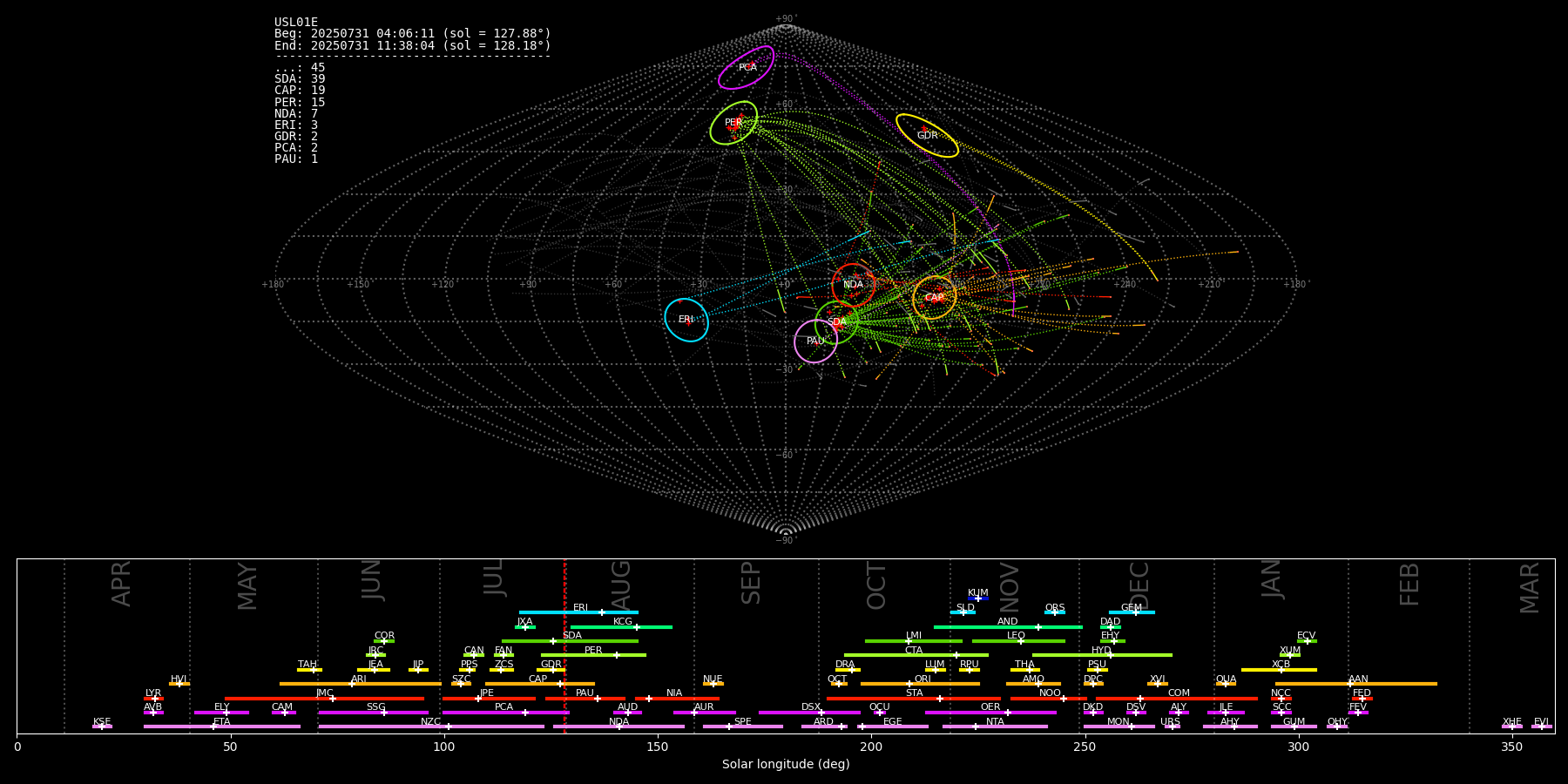The height and width of the screenshot is (784, 1568).
Task: Click the KUM blue bar in timeline
Action: coord(978,598)
